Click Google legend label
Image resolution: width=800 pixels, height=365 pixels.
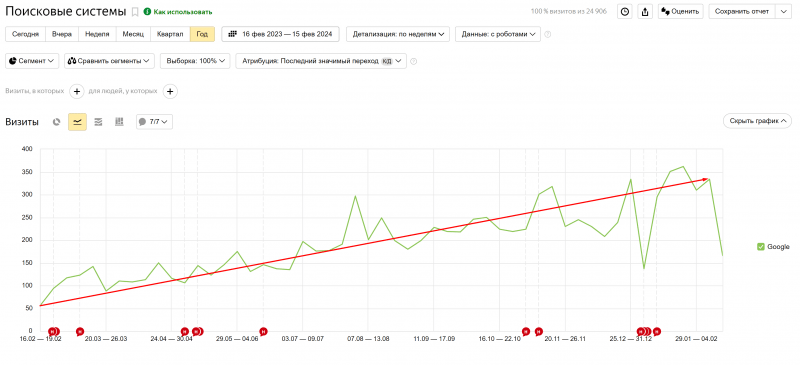[778, 247]
